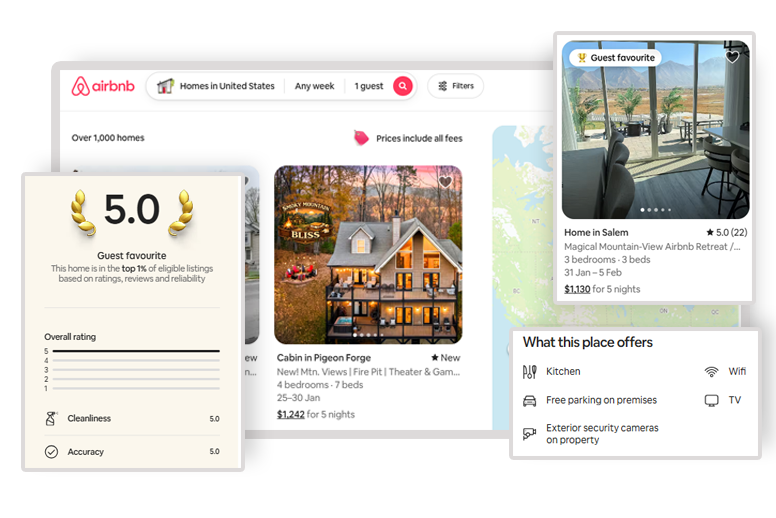Viewport: 776px width, 518px height.
Task: Open the 1 guest selector
Action: tap(368, 86)
